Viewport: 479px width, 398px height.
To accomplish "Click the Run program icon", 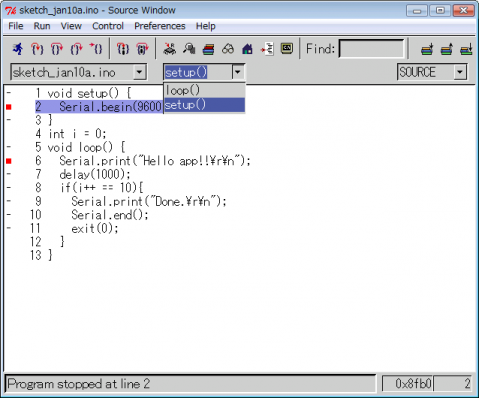I will pos(18,49).
